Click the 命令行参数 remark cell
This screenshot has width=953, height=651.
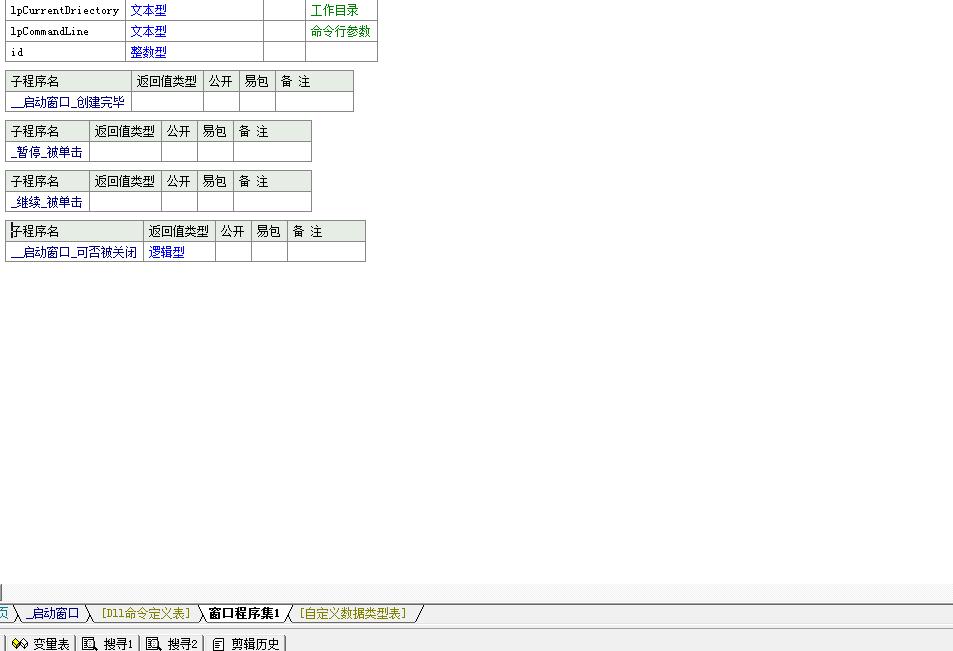pyautogui.click(x=342, y=31)
